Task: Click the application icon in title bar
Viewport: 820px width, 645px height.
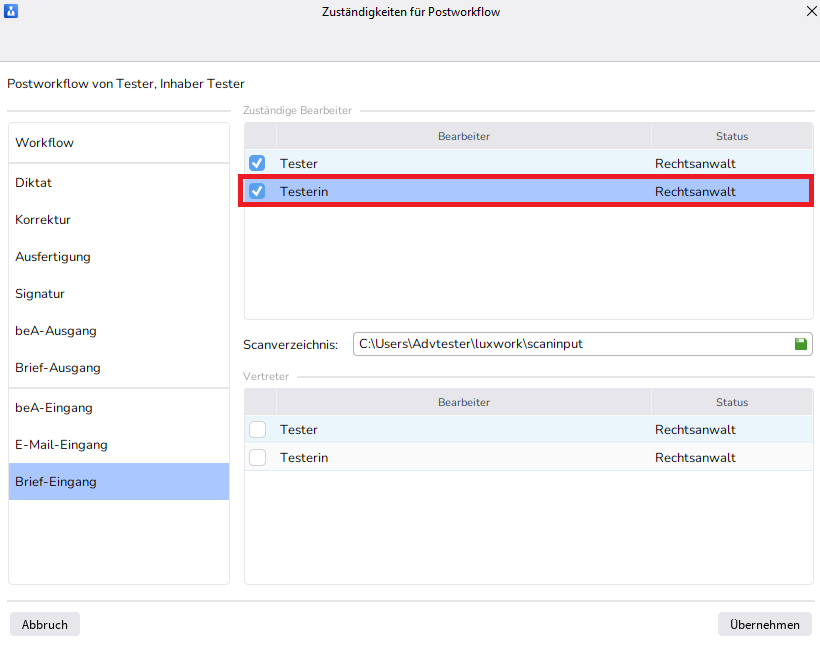Action: coord(12,12)
